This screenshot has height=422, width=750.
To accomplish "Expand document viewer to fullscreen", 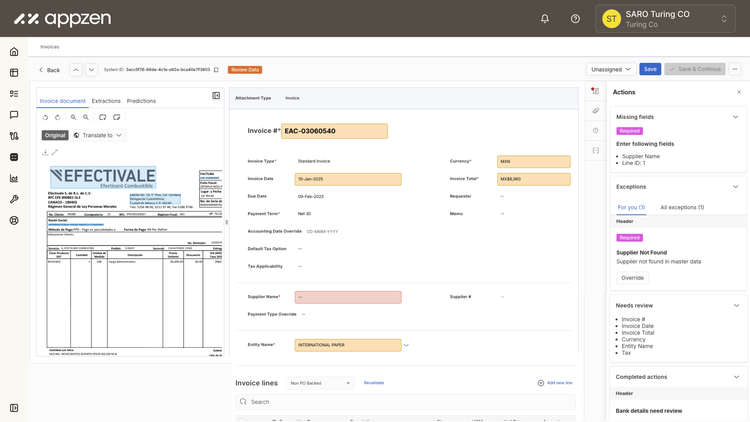I will (55, 152).
